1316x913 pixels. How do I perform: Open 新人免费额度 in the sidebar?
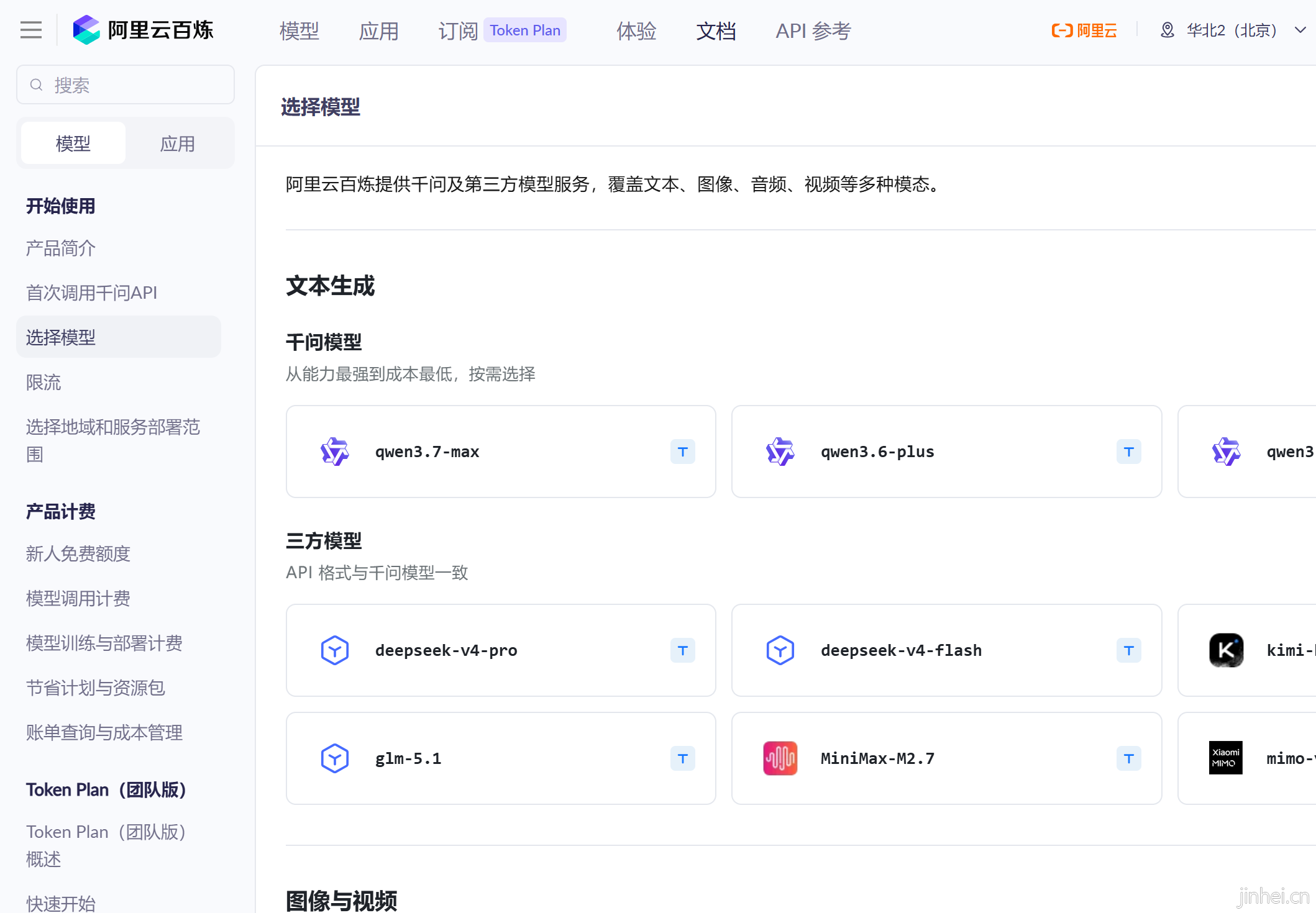tap(78, 553)
